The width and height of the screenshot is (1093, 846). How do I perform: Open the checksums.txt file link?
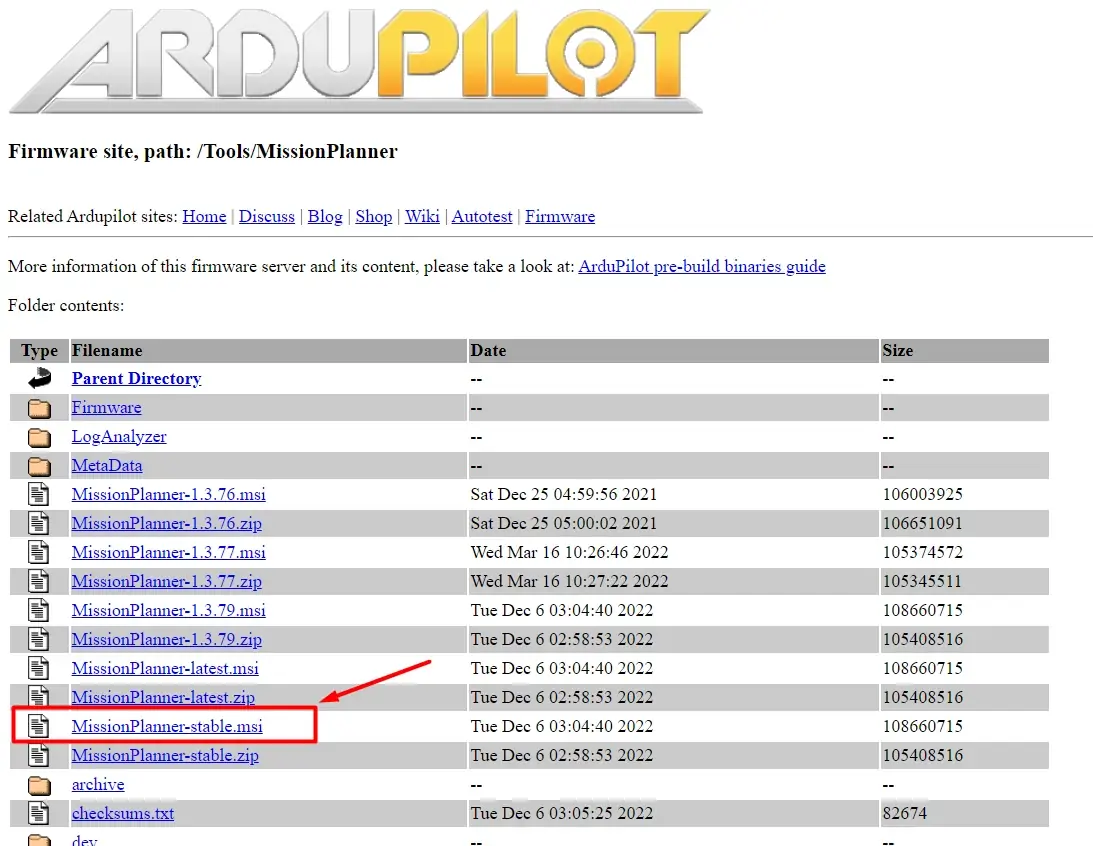pos(123,813)
